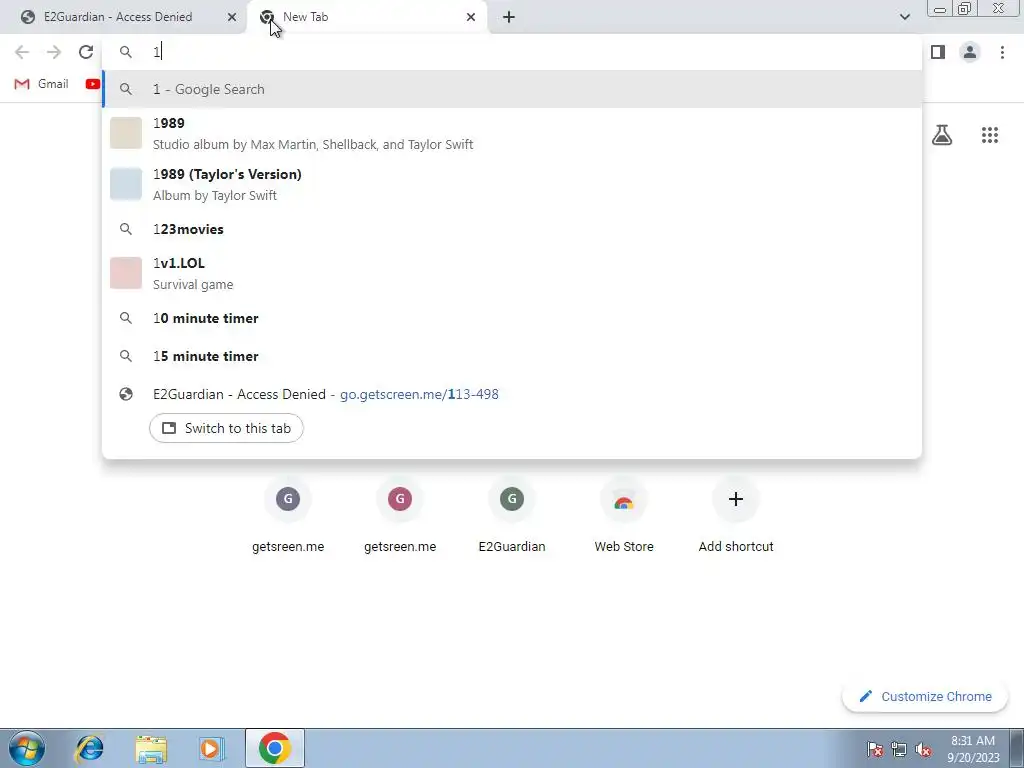The image size is (1024, 768).
Task: Click the Add shortcut button
Action: pos(736,516)
